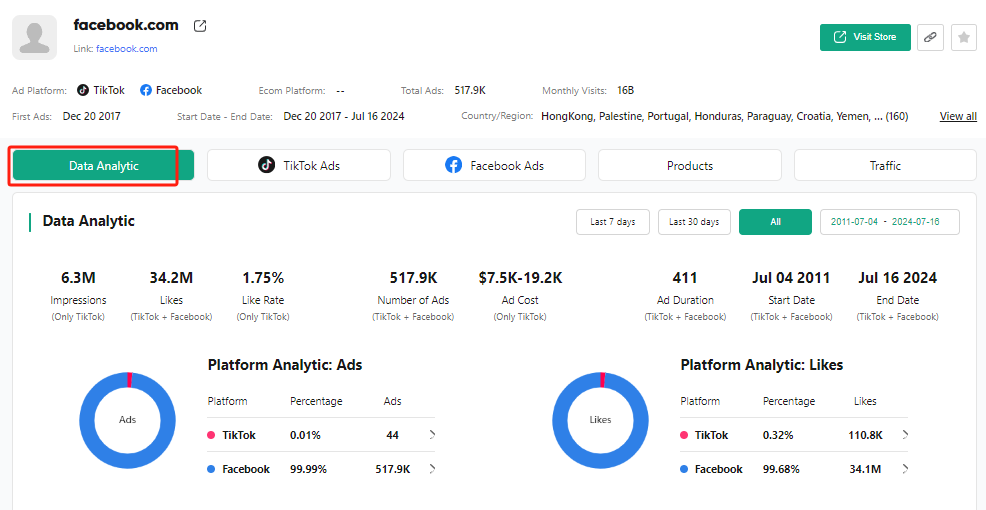This screenshot has height=510, width=986.
Task: Click the 0.32% TikTok likes percentage
Action: point(778,435)
